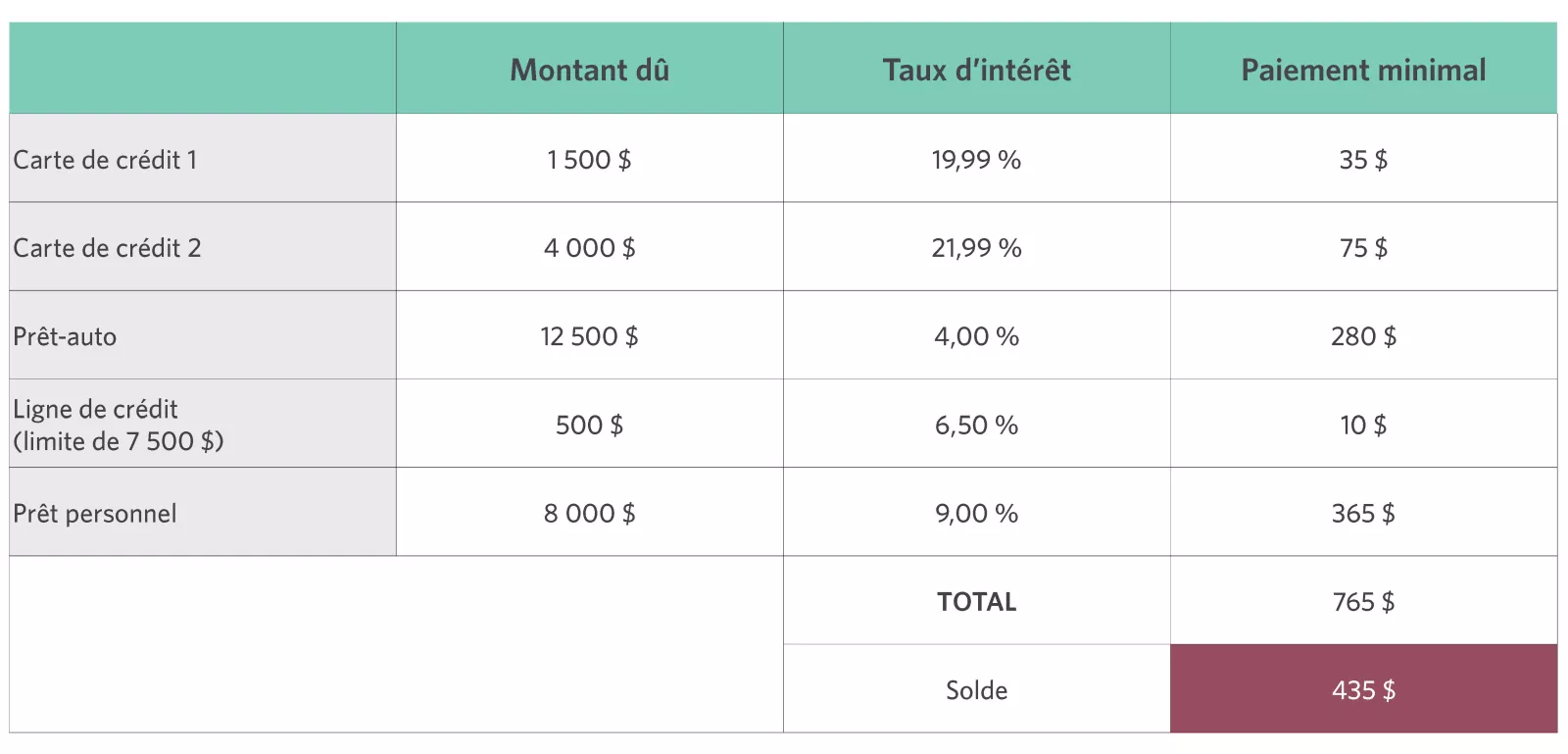The width and height of the screenshot is (1568, 754).
Task: Select the Ligne de crédit row label
Action: coord(118,425)
